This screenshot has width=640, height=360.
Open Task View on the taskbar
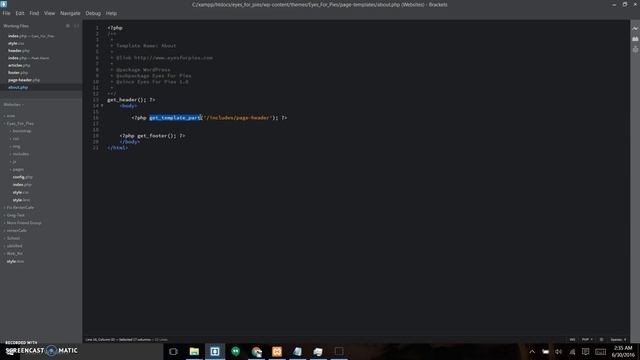click(173, 351)
